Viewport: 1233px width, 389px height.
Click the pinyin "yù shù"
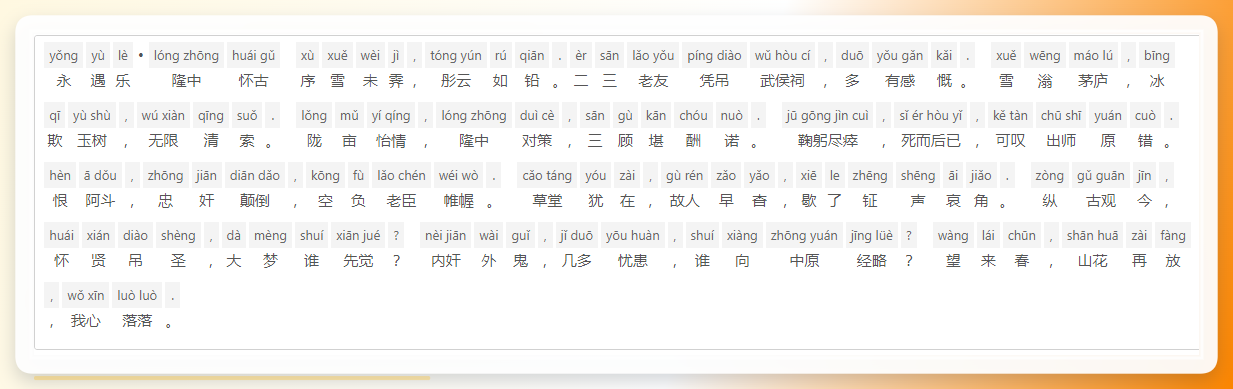93,115
